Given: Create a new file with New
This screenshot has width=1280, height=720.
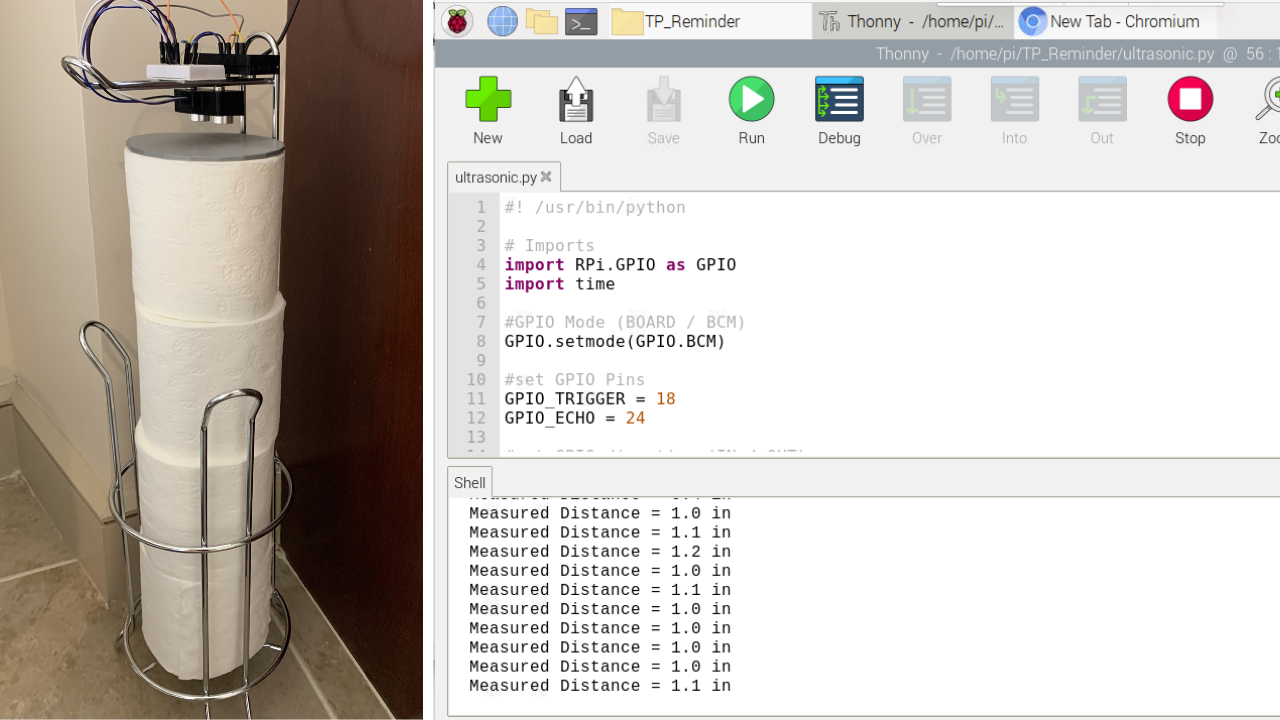Looking at the screenshot, I should tap(488, 111).
